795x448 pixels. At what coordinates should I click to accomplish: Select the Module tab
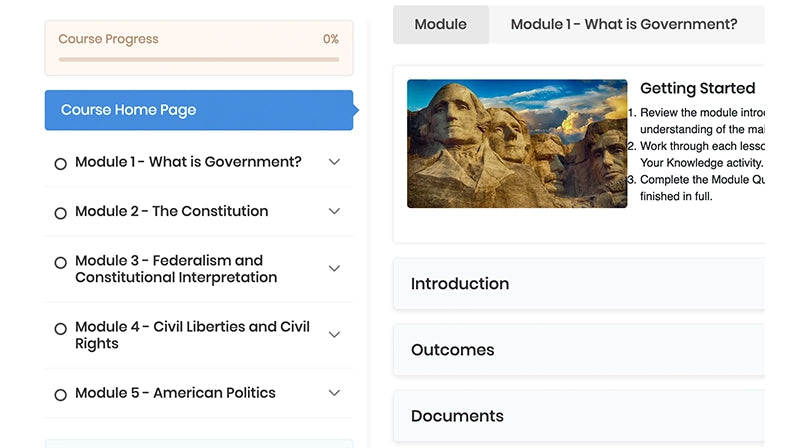[440, 24]
